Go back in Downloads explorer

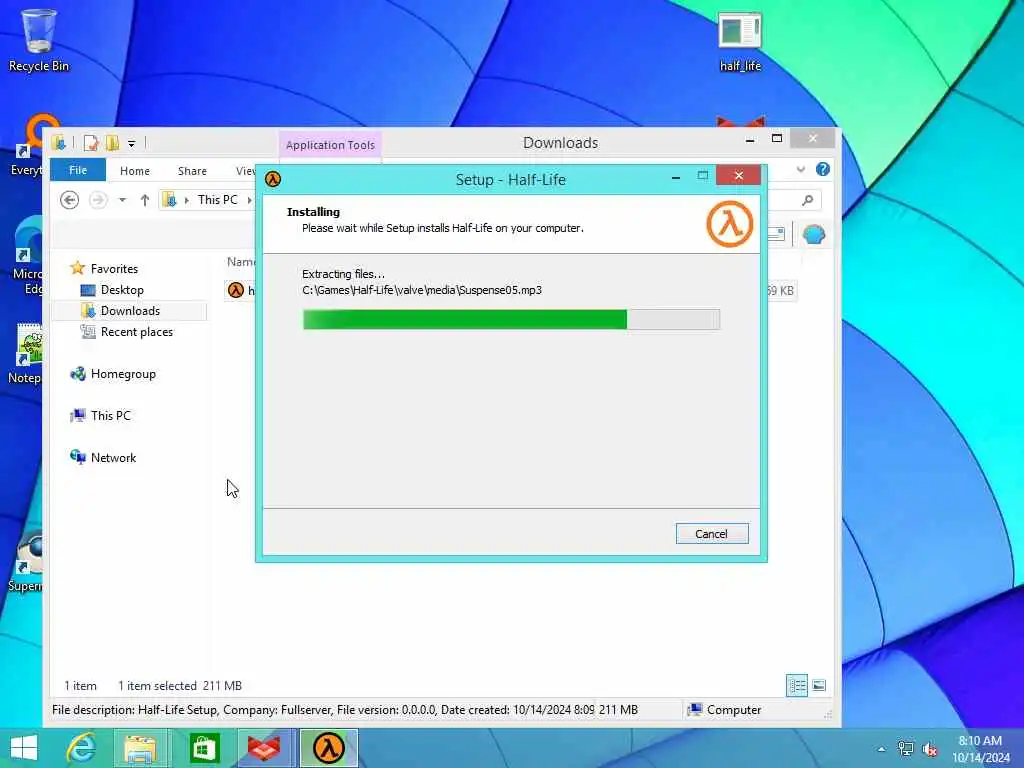click(x=69, y=200)
